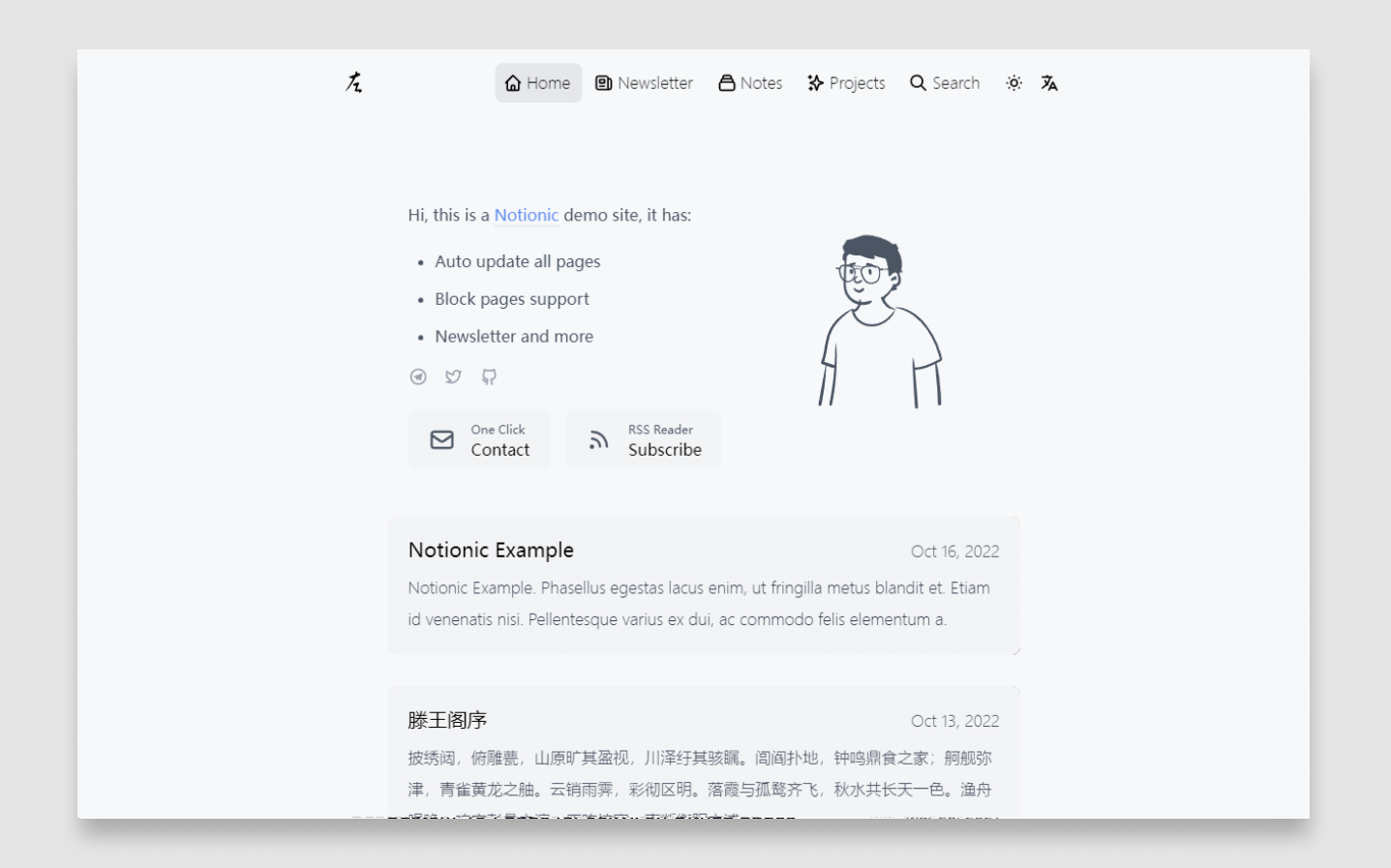1391x868 pixels.
Task: Open Search from the navbar
Action: point(945,83)
